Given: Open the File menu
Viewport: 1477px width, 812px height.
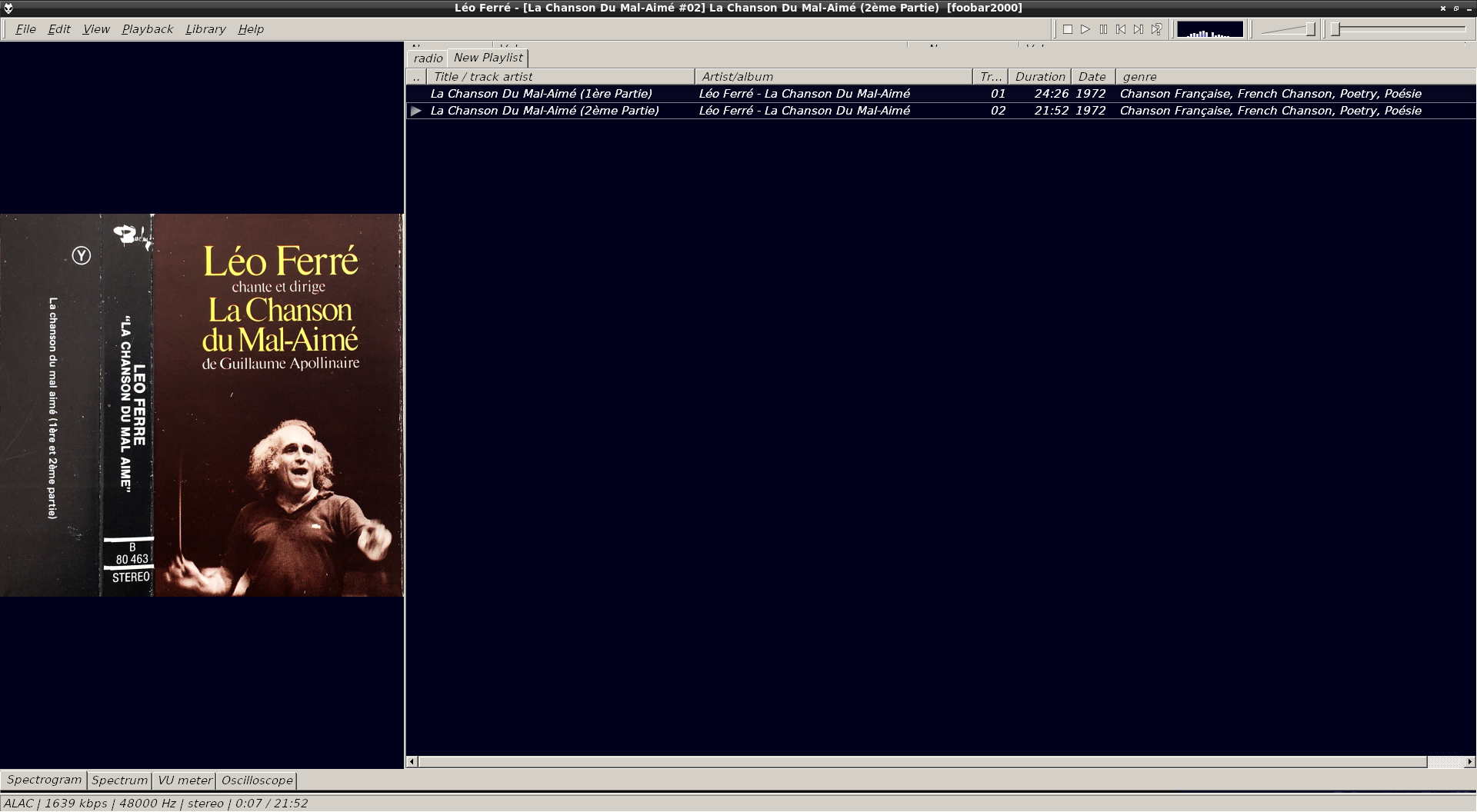Looking at the screenshot, I should [25, 29].
